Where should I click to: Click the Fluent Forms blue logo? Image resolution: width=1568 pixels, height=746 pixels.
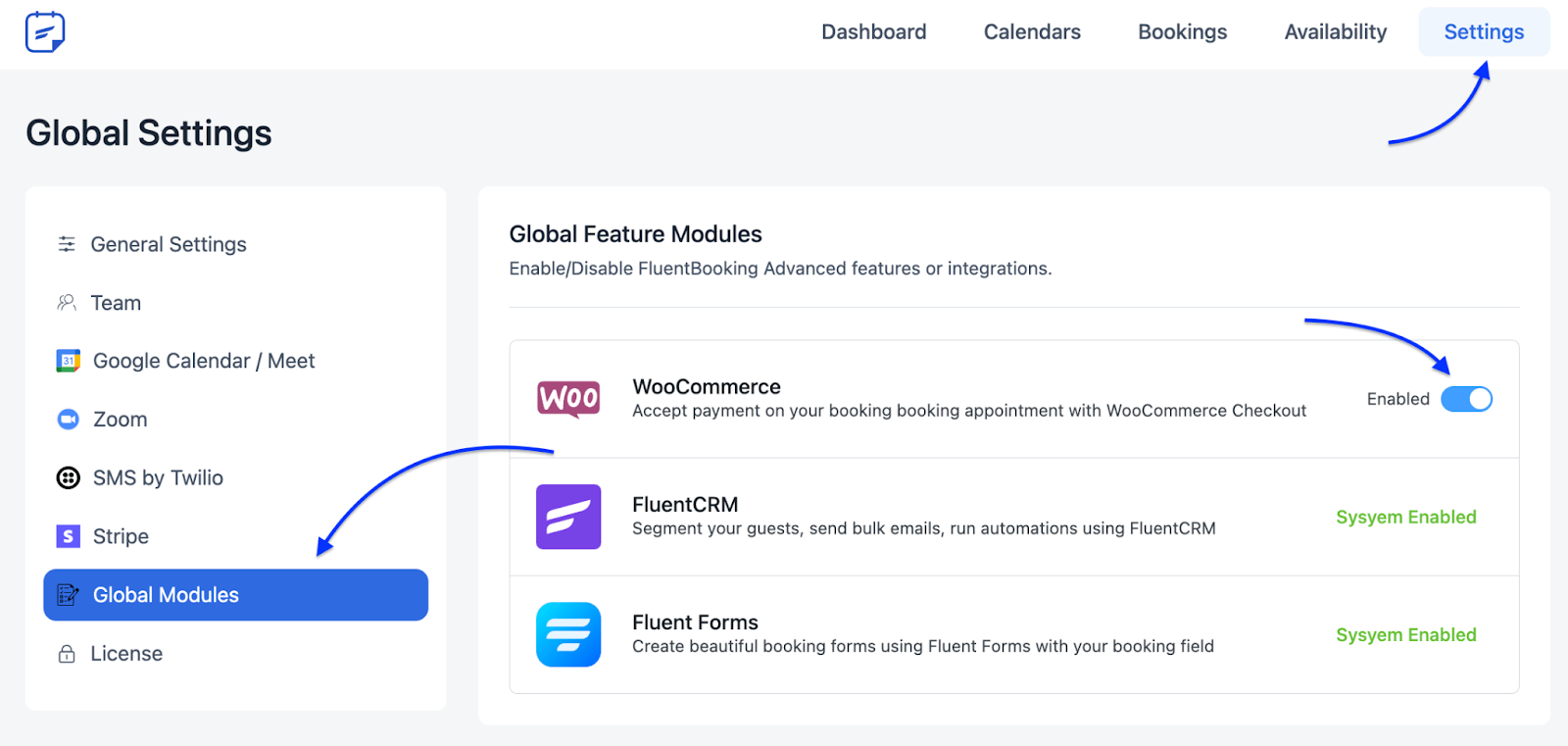(x=568, y=634)
